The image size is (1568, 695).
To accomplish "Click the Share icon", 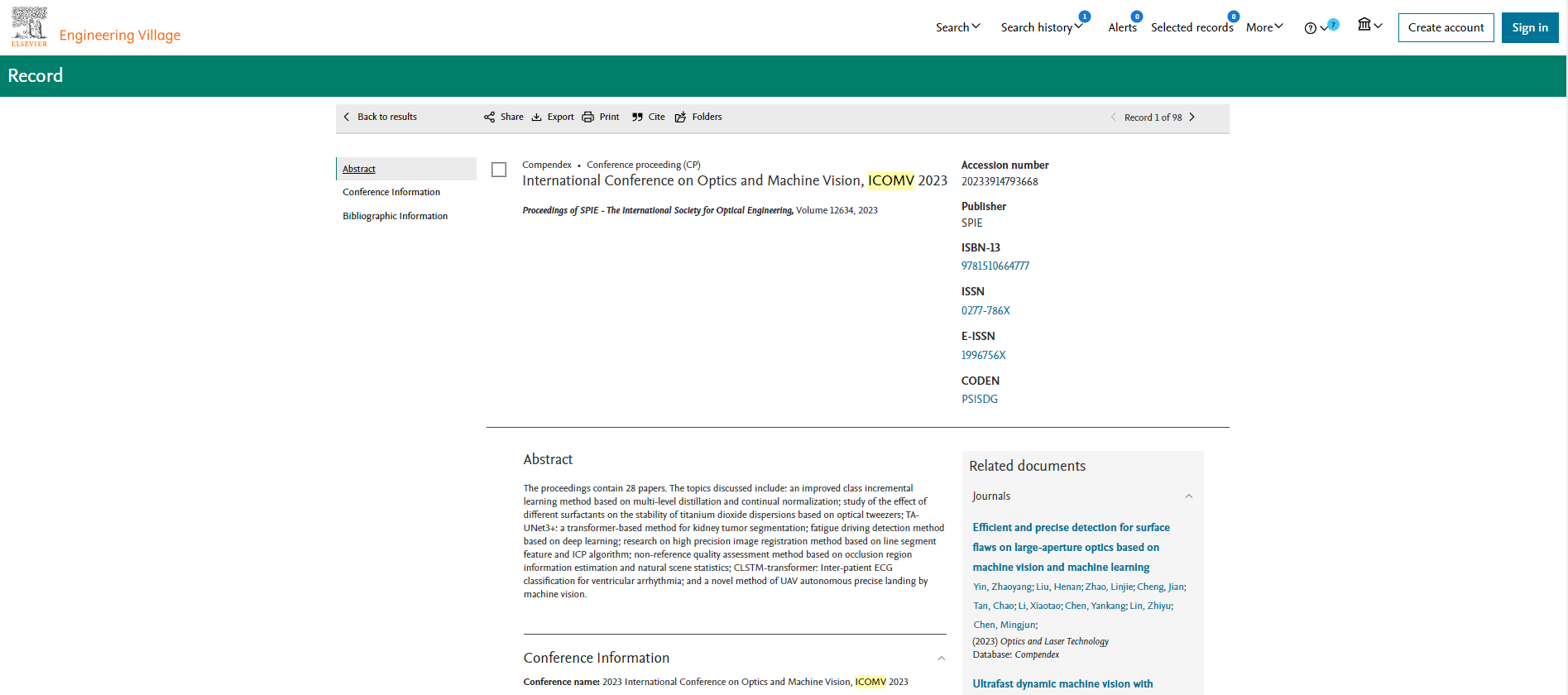I will pyautogui.click(x=489, y=117).
